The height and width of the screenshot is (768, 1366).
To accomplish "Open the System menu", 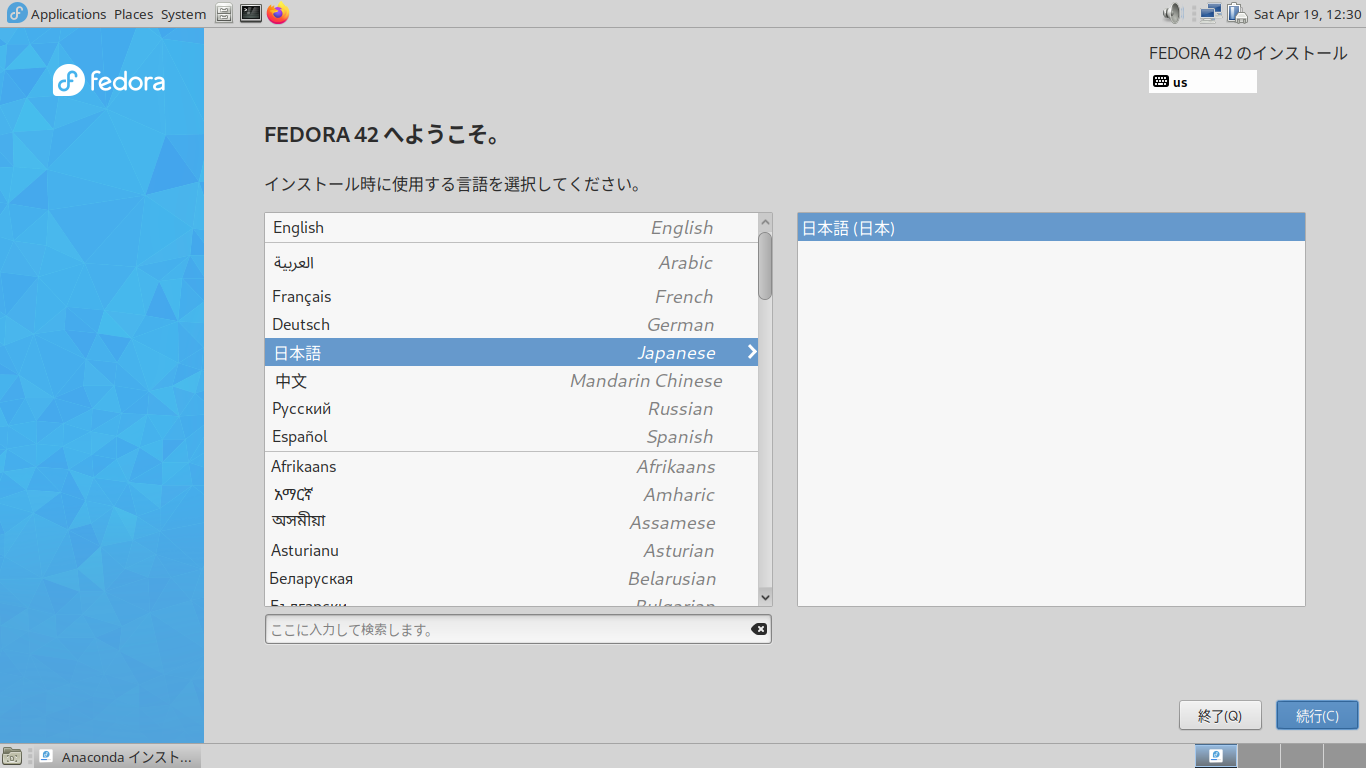I will [x=183, y=14].
